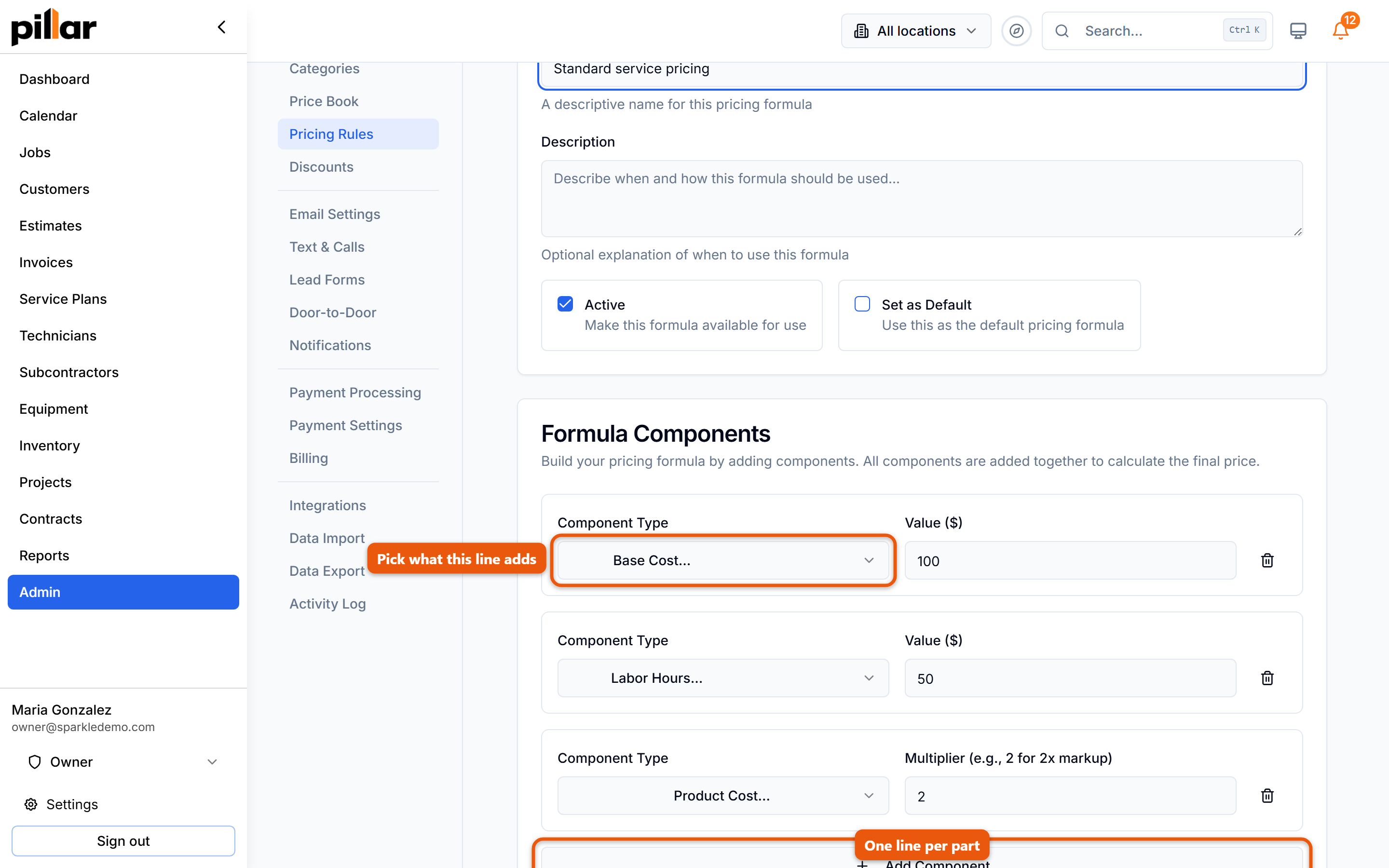The image size is (1389, 868).
Task: Open Billing settings
Action: click(x=358, y=458)
